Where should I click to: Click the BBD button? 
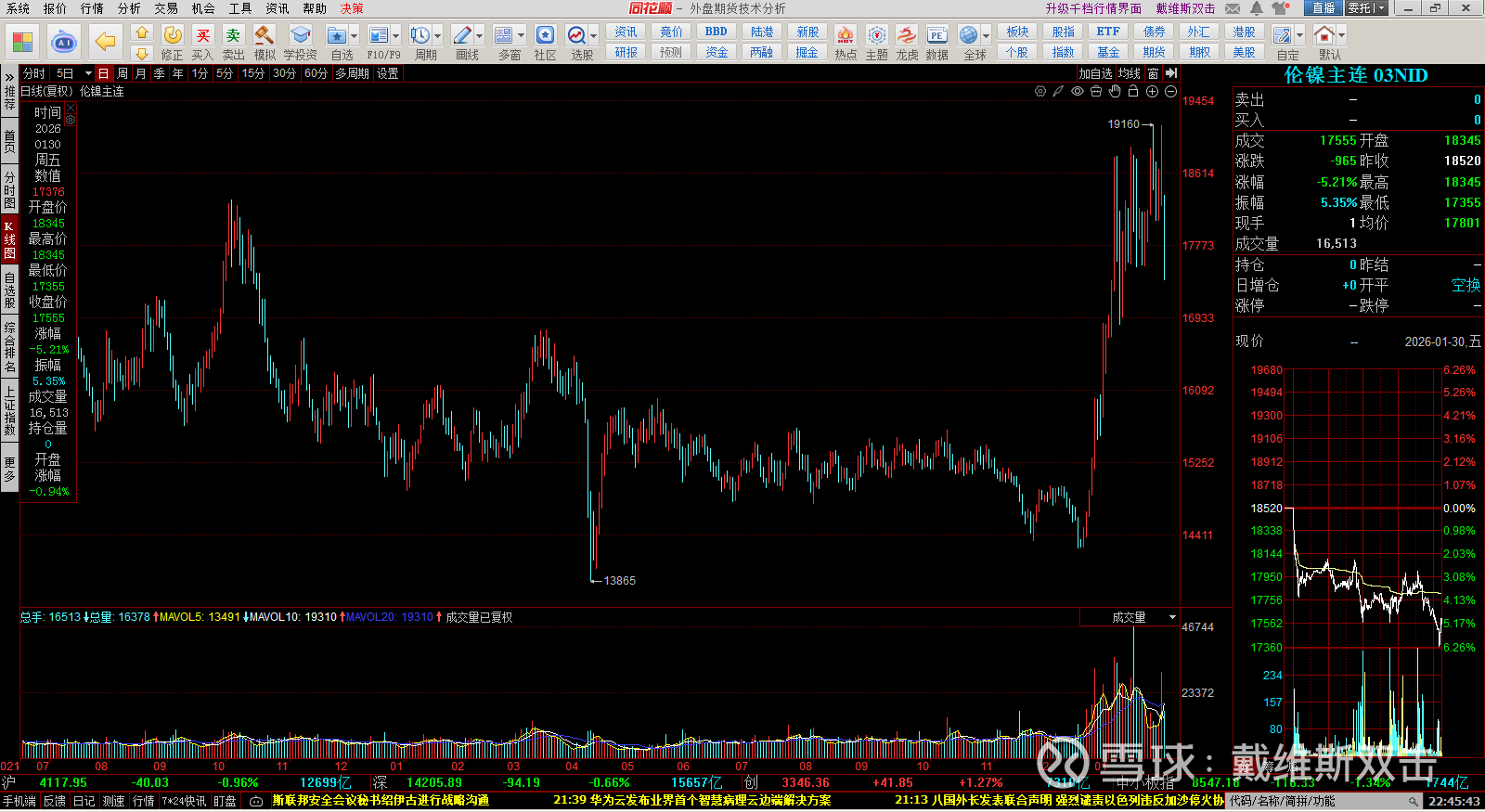717,32
